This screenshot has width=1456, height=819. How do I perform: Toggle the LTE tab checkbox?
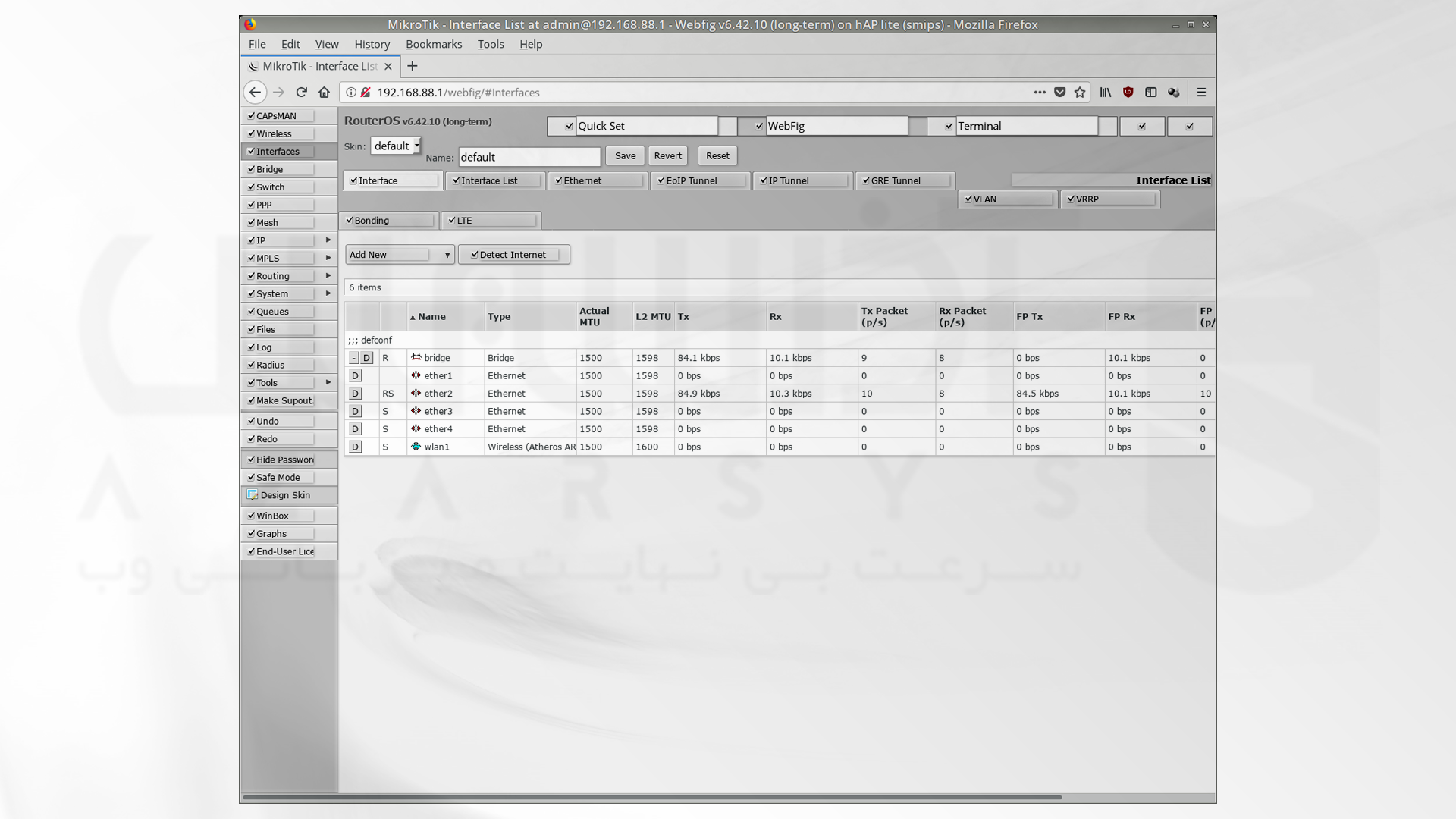coord(452,221)
